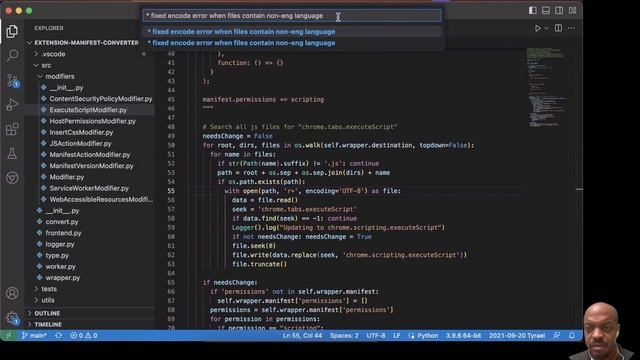
Task: Open the notifications bell icon
Action: tap(572, 336)
